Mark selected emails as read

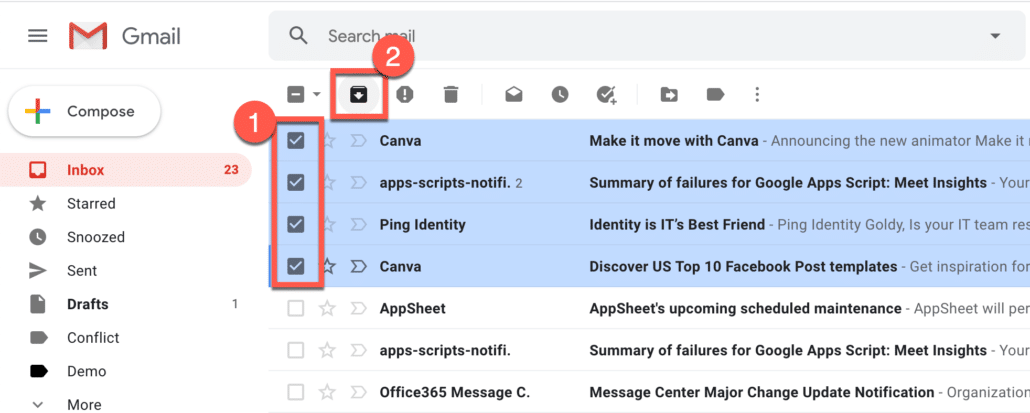tap(514, 95)
